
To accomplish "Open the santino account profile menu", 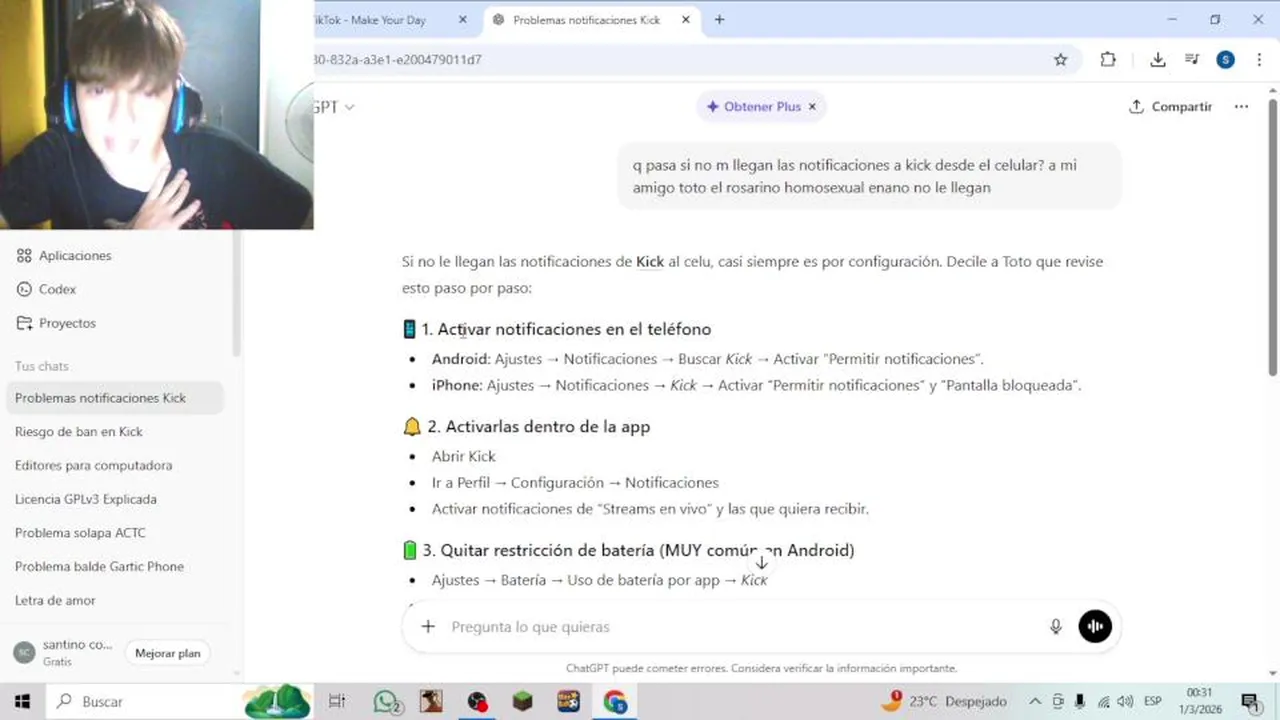I will (64, 653).
